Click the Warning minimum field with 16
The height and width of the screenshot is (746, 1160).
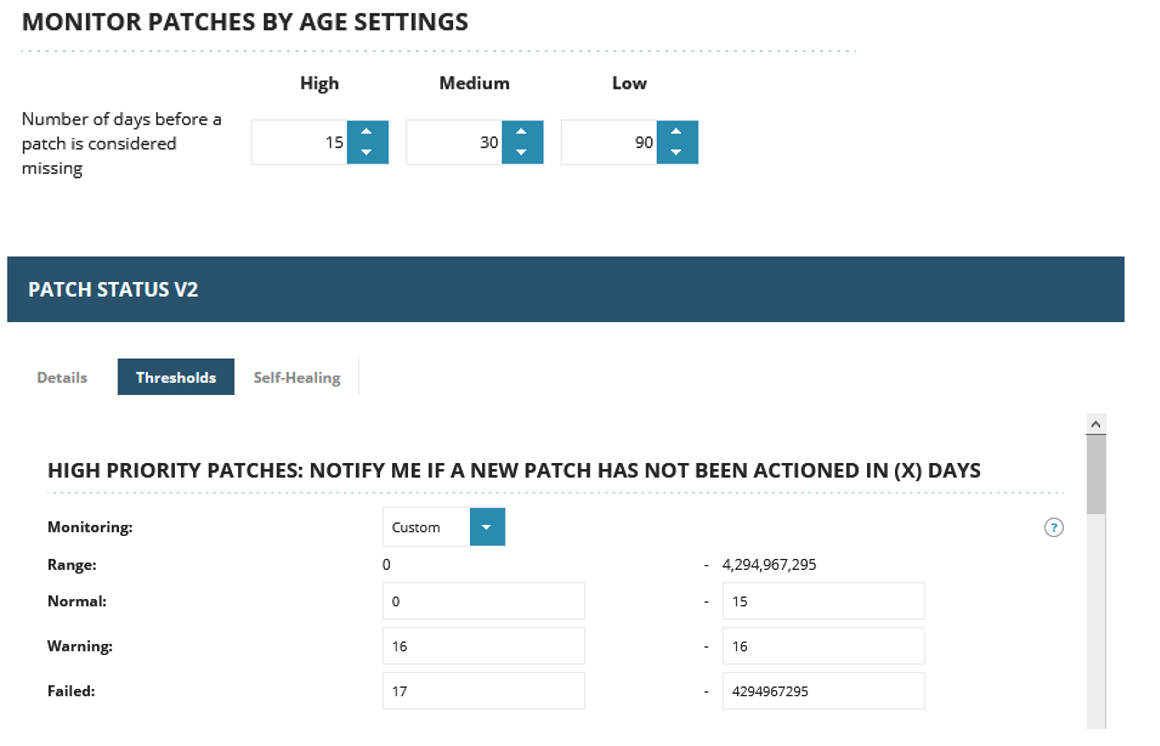pos(483,646)
